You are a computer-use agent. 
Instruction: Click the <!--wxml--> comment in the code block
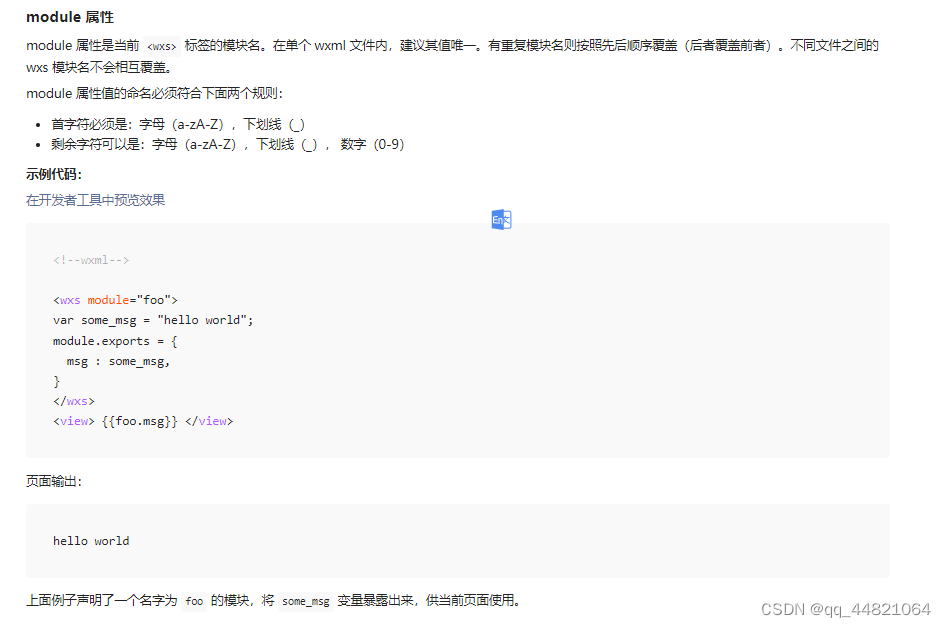point(89,259)
